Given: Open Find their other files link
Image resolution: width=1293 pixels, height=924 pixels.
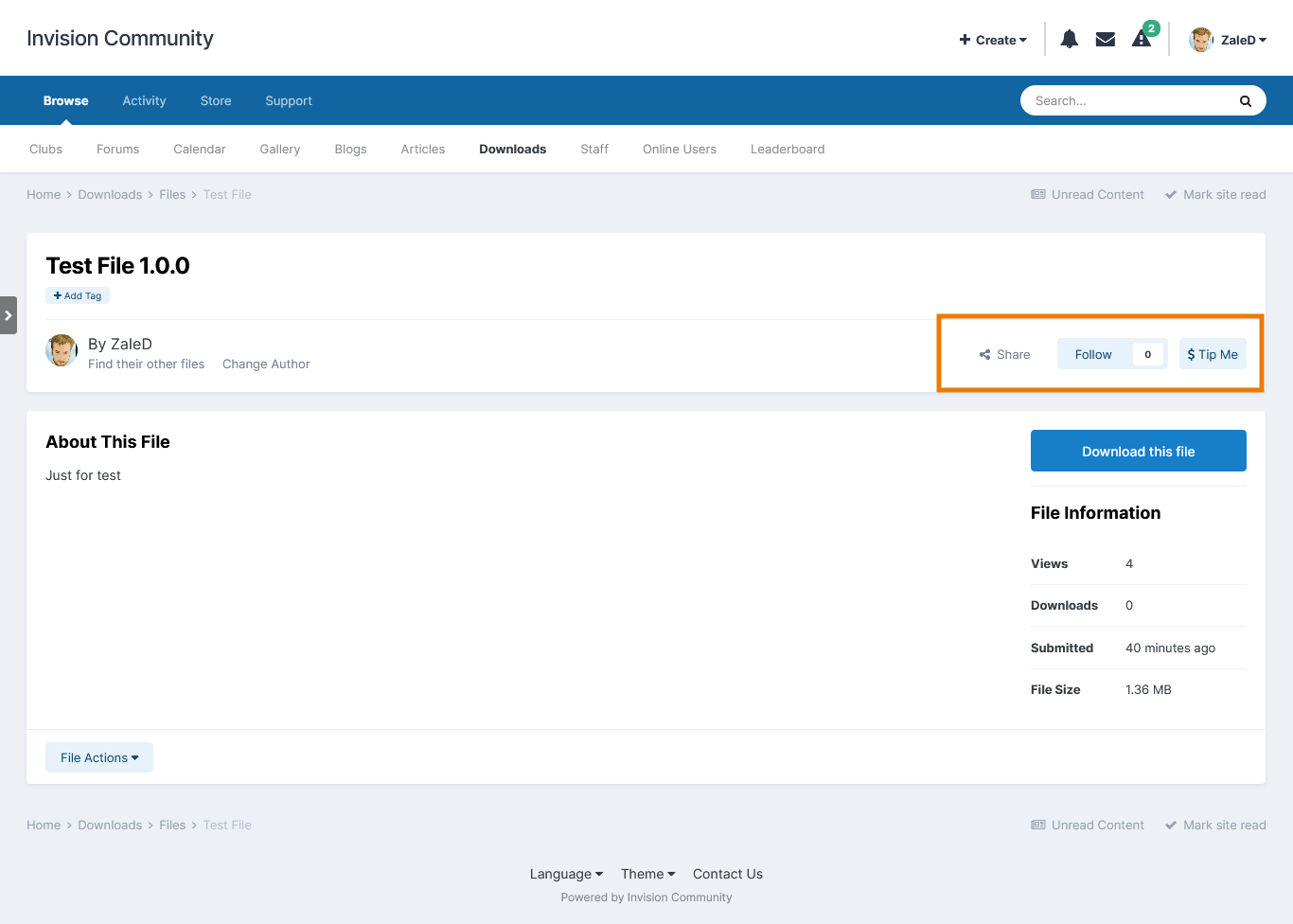Looking at the screenshot, I should click(x=147, y=364).
